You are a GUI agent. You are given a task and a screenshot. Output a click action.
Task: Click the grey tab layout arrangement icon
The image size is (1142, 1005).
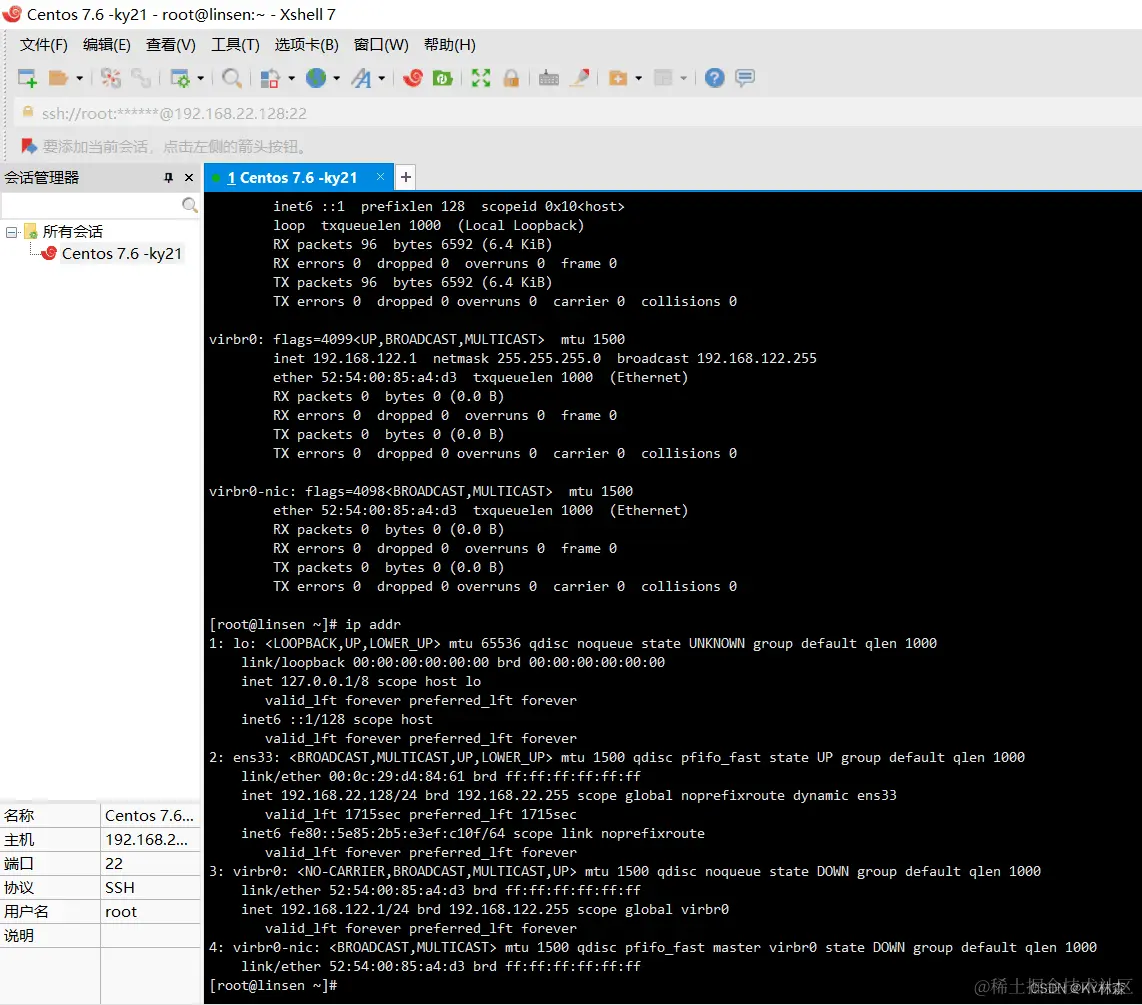(x=663, y=78)
